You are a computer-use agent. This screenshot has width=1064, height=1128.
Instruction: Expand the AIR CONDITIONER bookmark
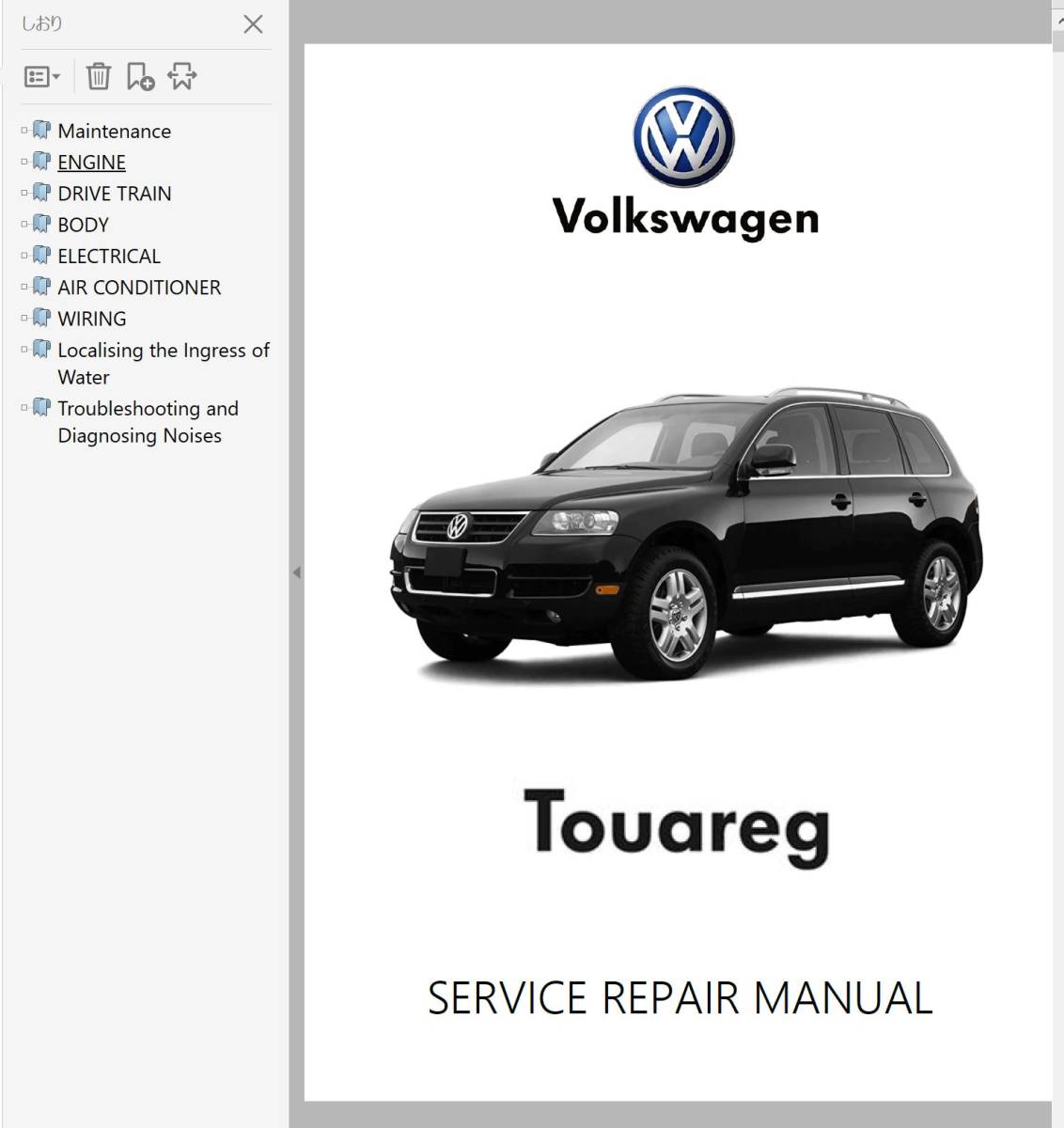(x=24, y=287)
